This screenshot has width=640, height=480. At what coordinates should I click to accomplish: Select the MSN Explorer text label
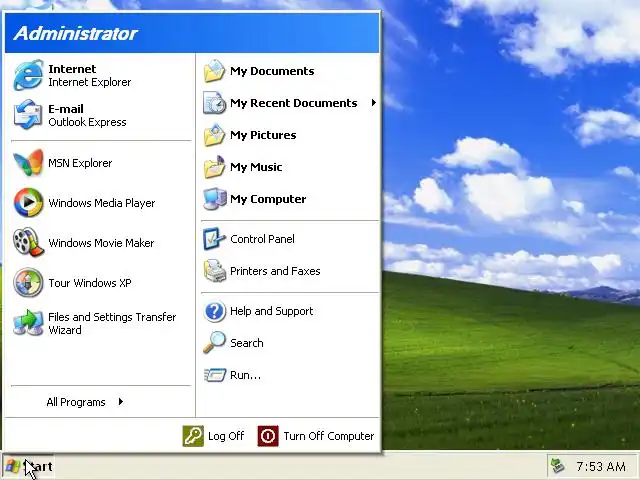point(80,163)
